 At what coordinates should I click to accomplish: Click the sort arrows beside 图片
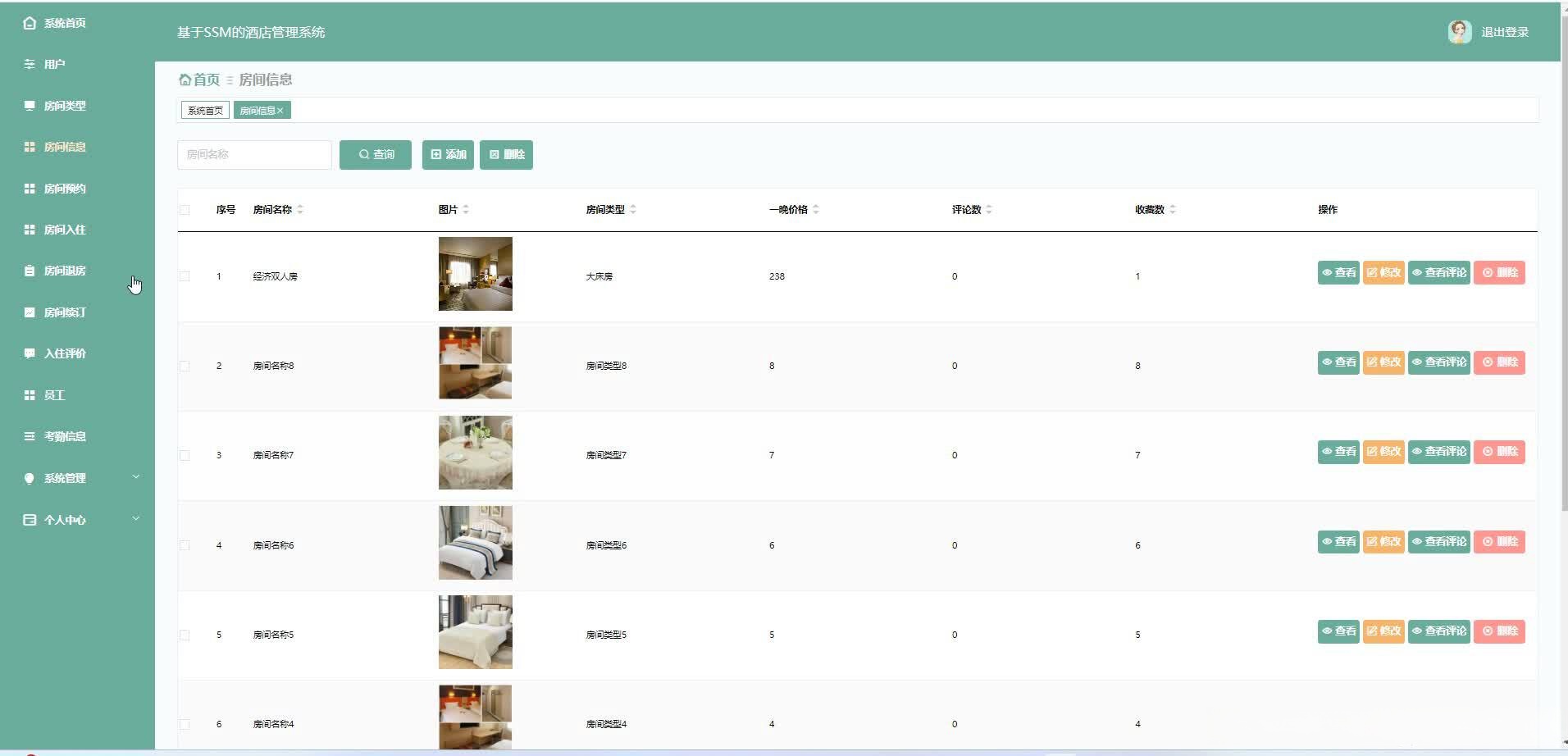click(466, 210)
